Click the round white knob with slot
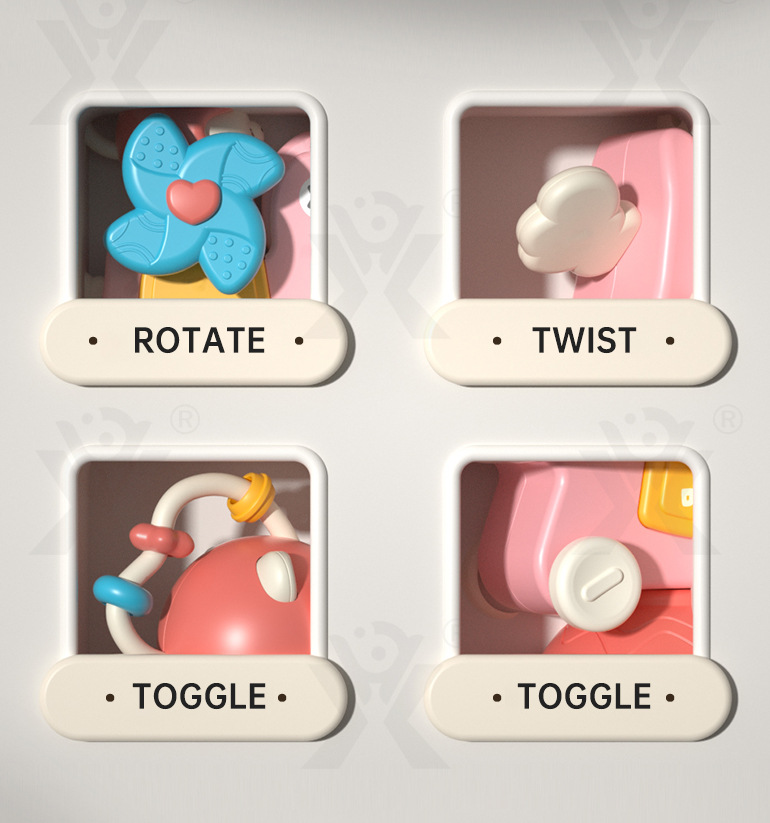 point(595,584)
